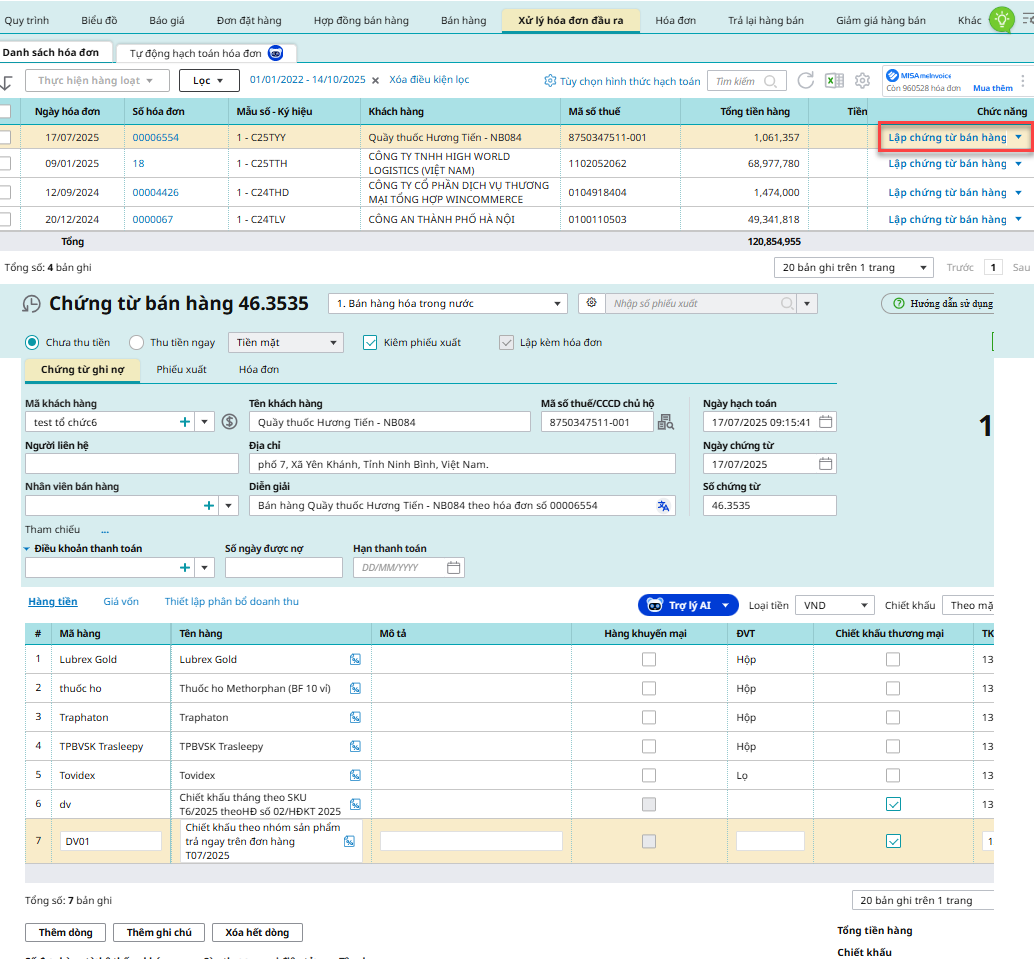This screenshot has width=1034, height=959.
Task: Open the Bán hàng hóa trong nước dropdown
Action: coord(558,304)
